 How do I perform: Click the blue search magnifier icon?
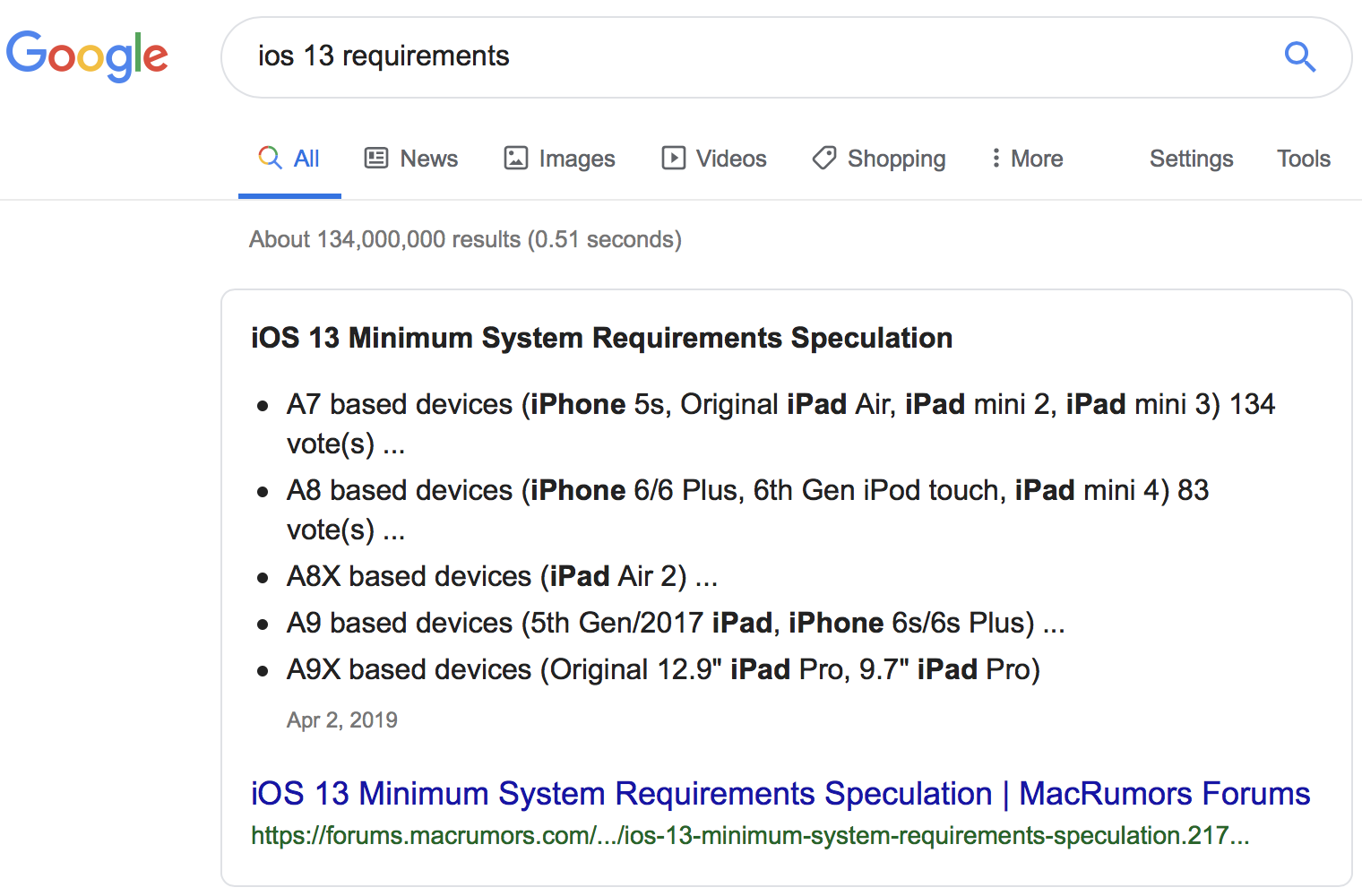[x=1299, y=56]
